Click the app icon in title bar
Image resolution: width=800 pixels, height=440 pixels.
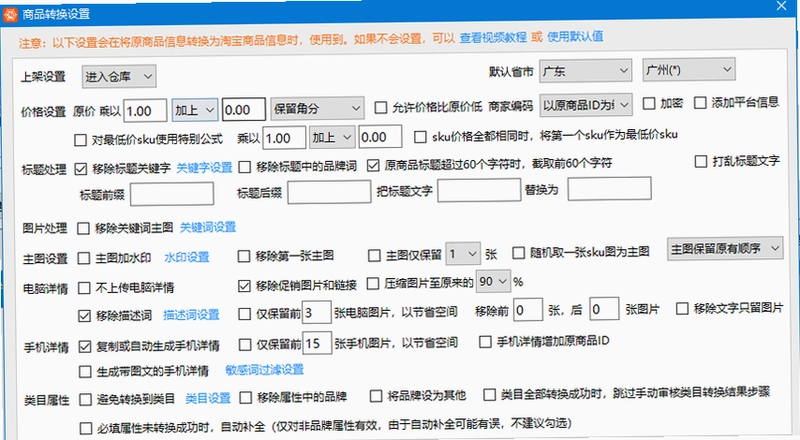point(10,14)
